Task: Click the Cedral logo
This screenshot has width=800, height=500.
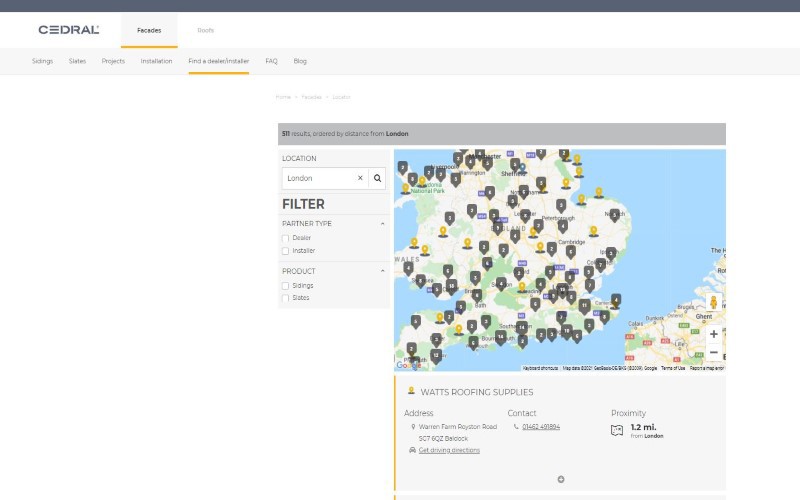Action: 68,30
